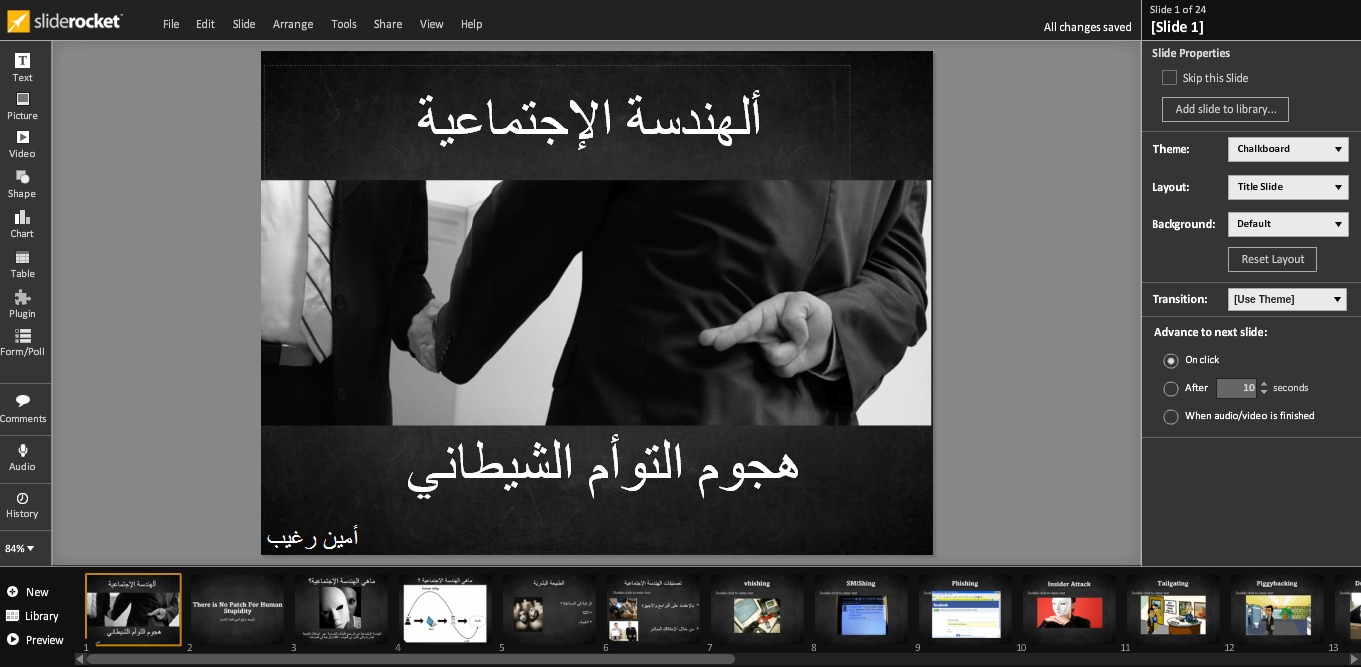
Task: Select the Text tool in sidebar
Action: (22, 67)
